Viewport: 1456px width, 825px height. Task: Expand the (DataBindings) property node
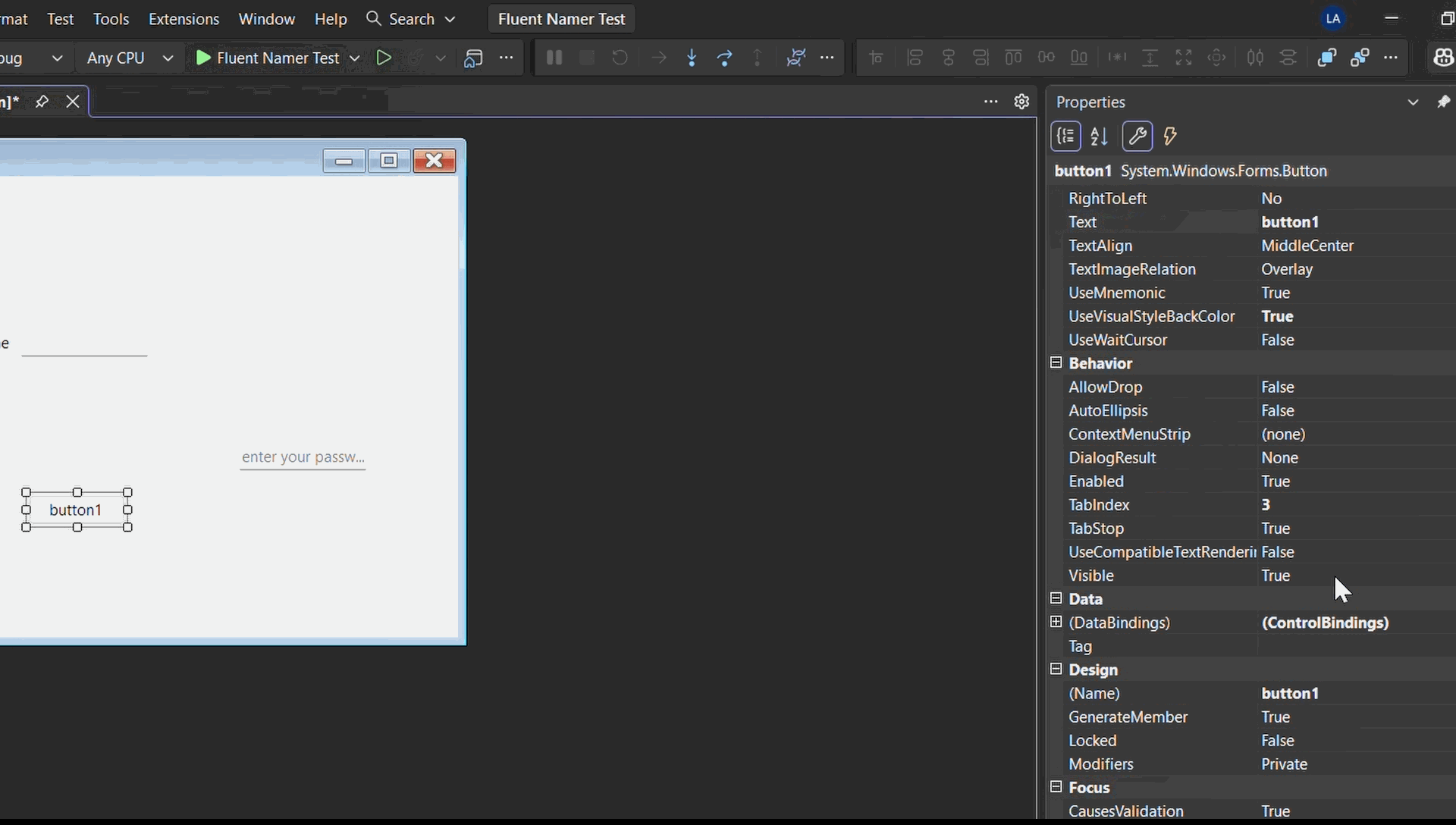[x=1056, y=622]
